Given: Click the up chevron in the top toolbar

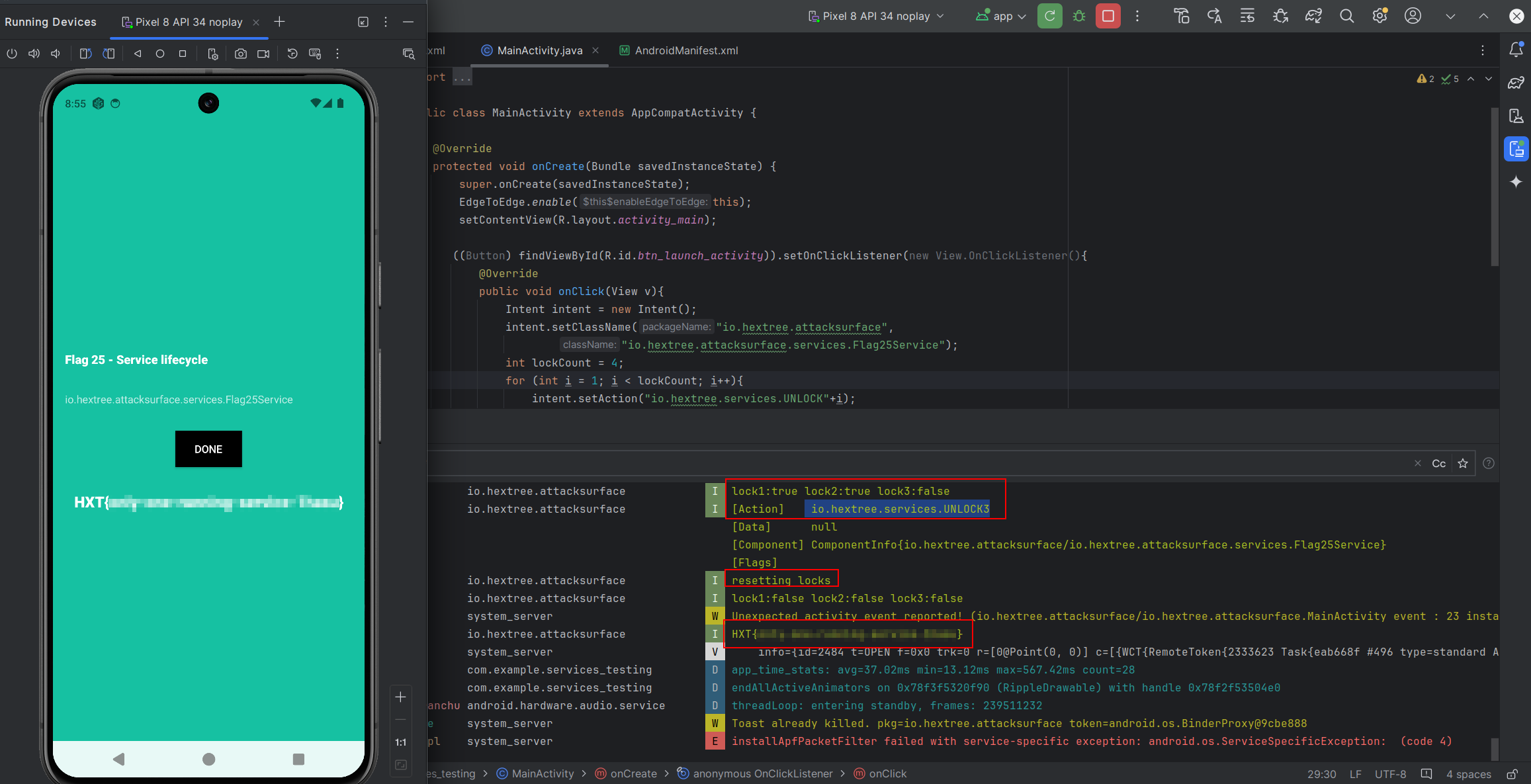Looking at the screenshot, I should 1483,17.
